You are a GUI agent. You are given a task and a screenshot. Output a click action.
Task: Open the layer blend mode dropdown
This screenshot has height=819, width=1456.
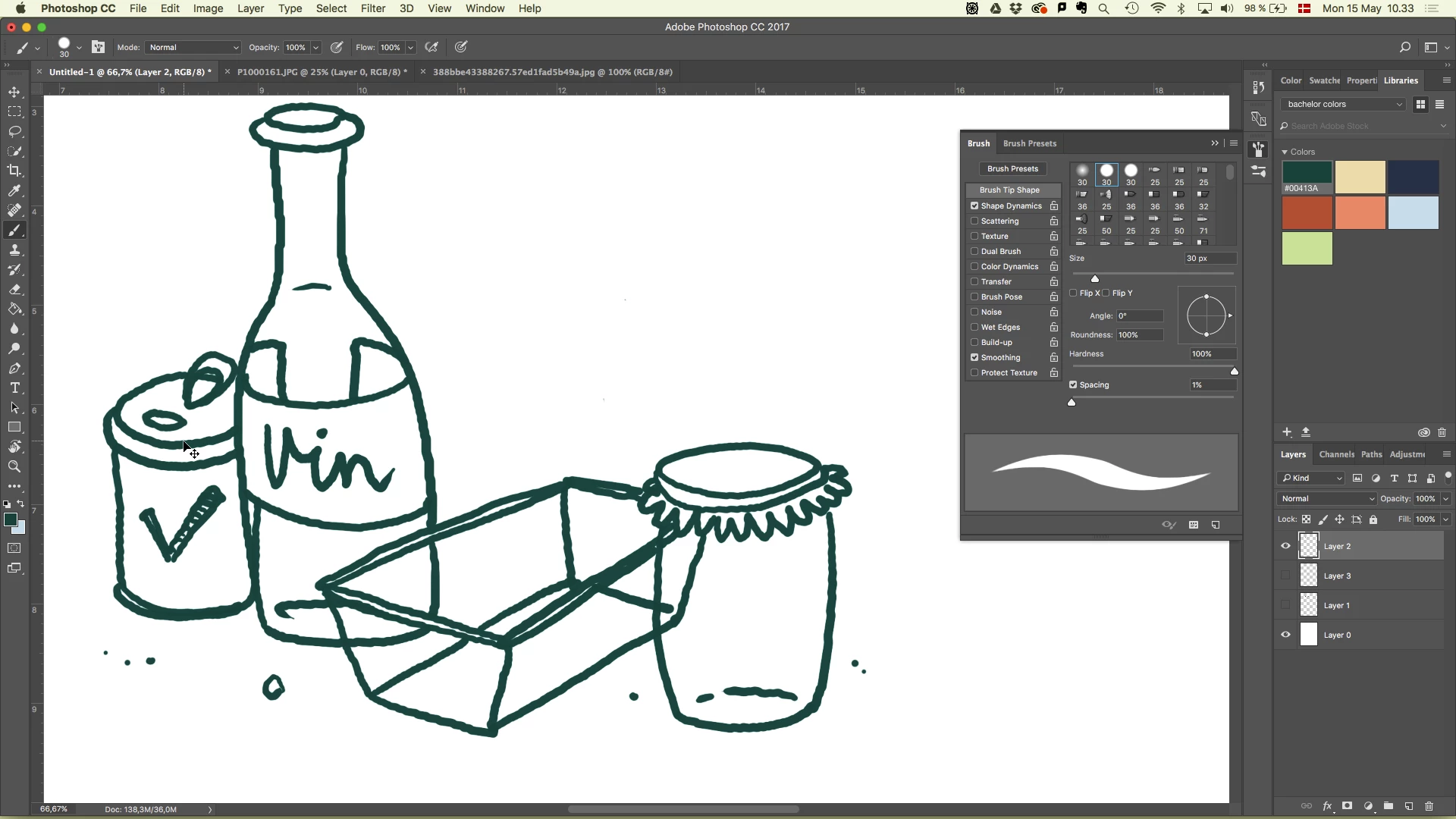coord(1326,499)
